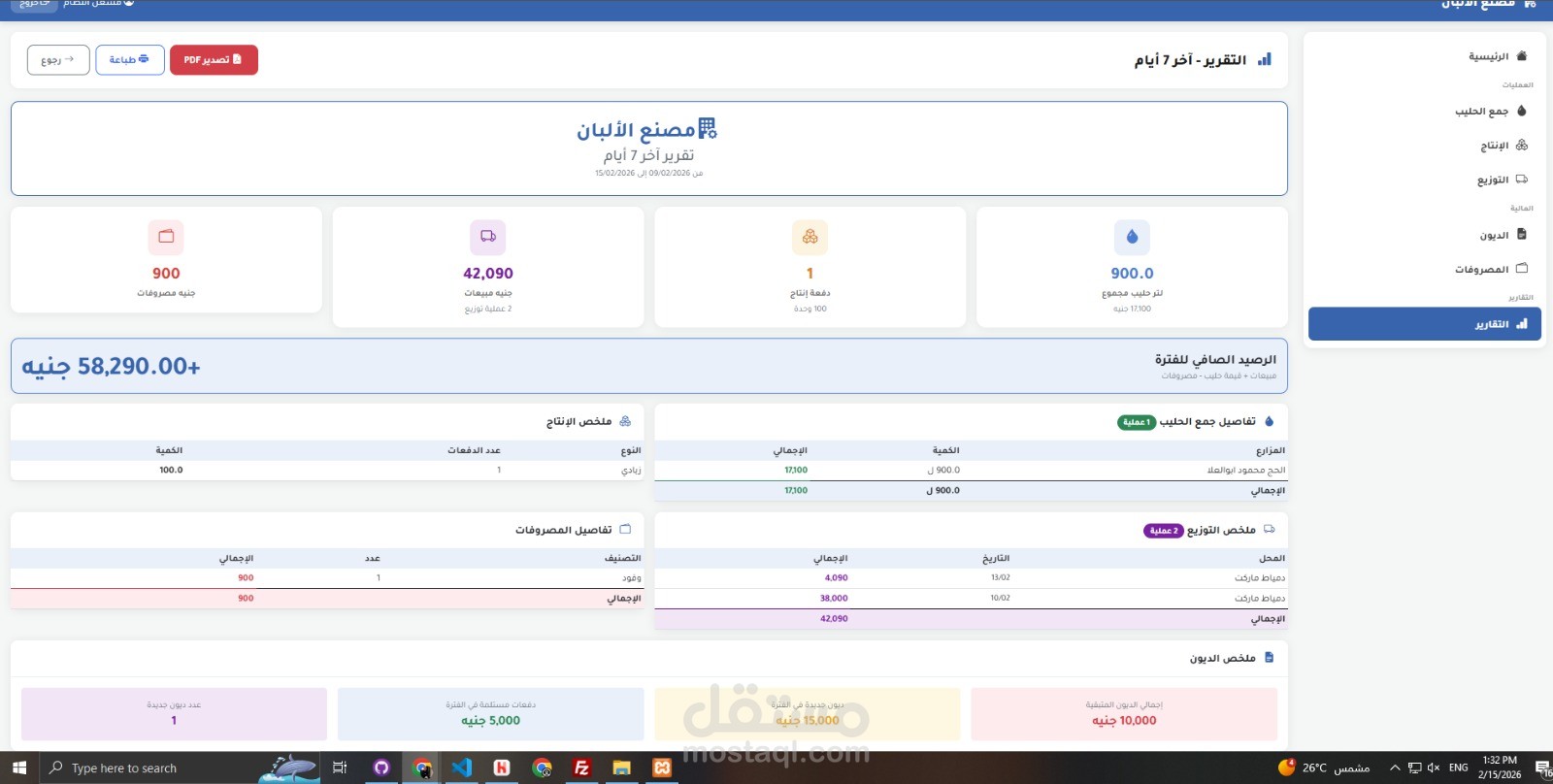Open الإنتاج production page in sidebar

pyautogui.click(x=1424, y=146)
